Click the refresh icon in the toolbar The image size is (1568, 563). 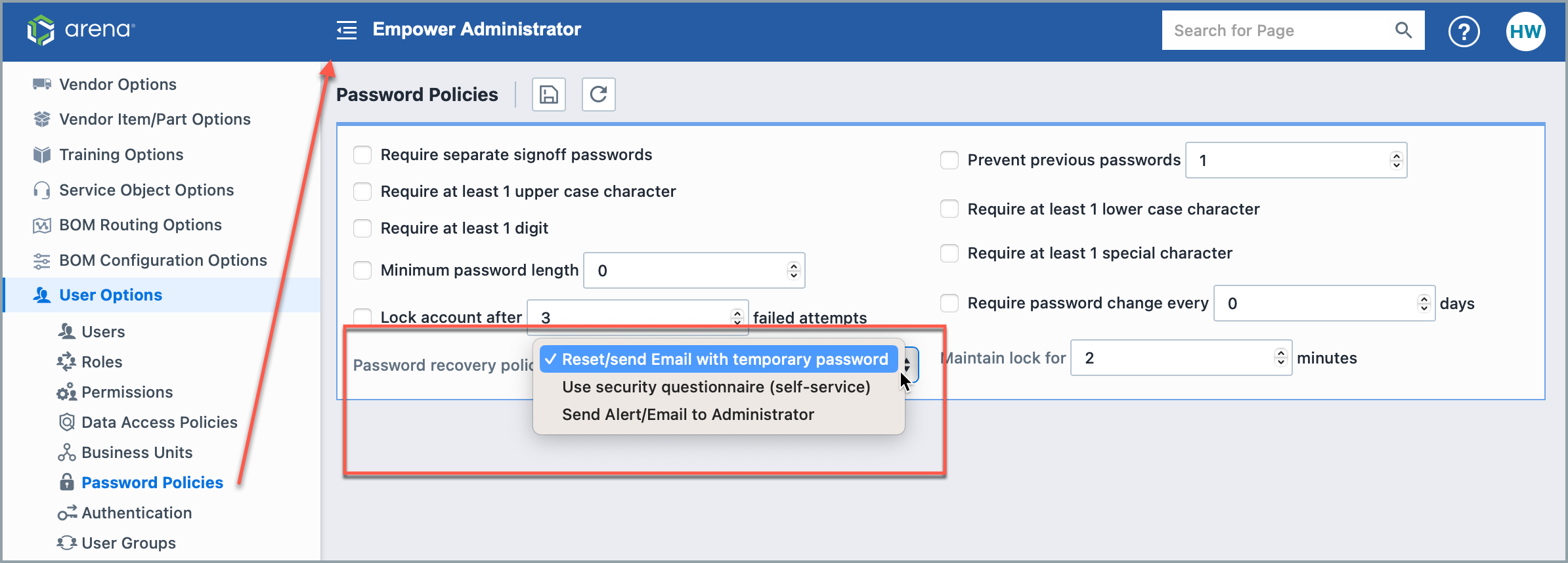pos(598,94)
